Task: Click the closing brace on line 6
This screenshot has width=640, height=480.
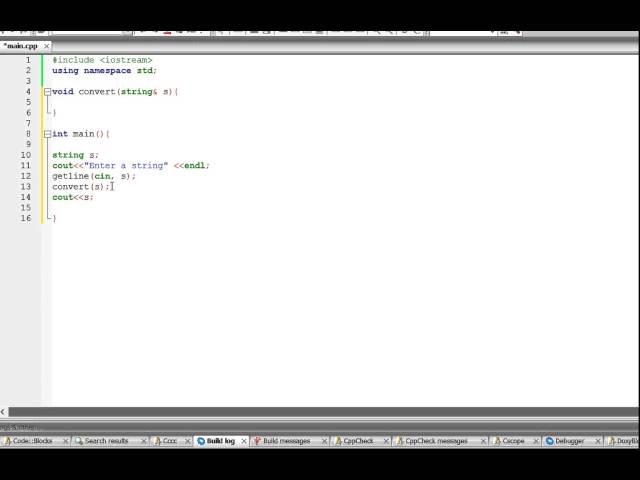Action: click(54, 113)
